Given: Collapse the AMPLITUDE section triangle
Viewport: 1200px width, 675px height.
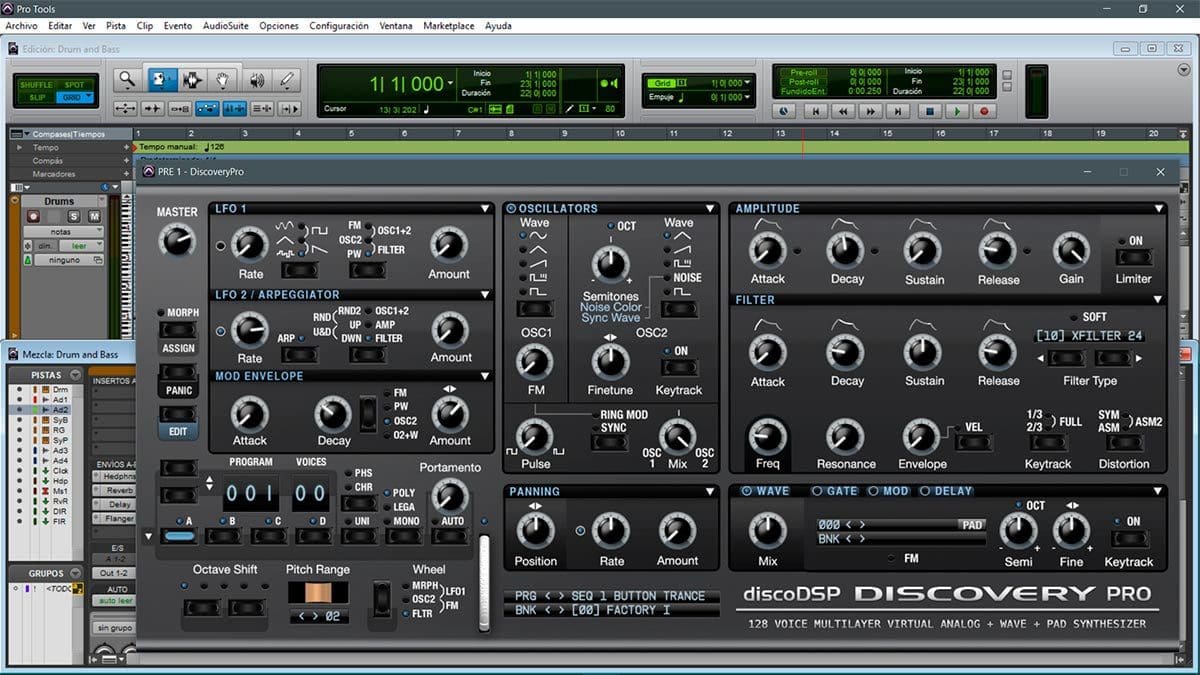Looking at the screenshot, I should click(x=1158, y=209).
